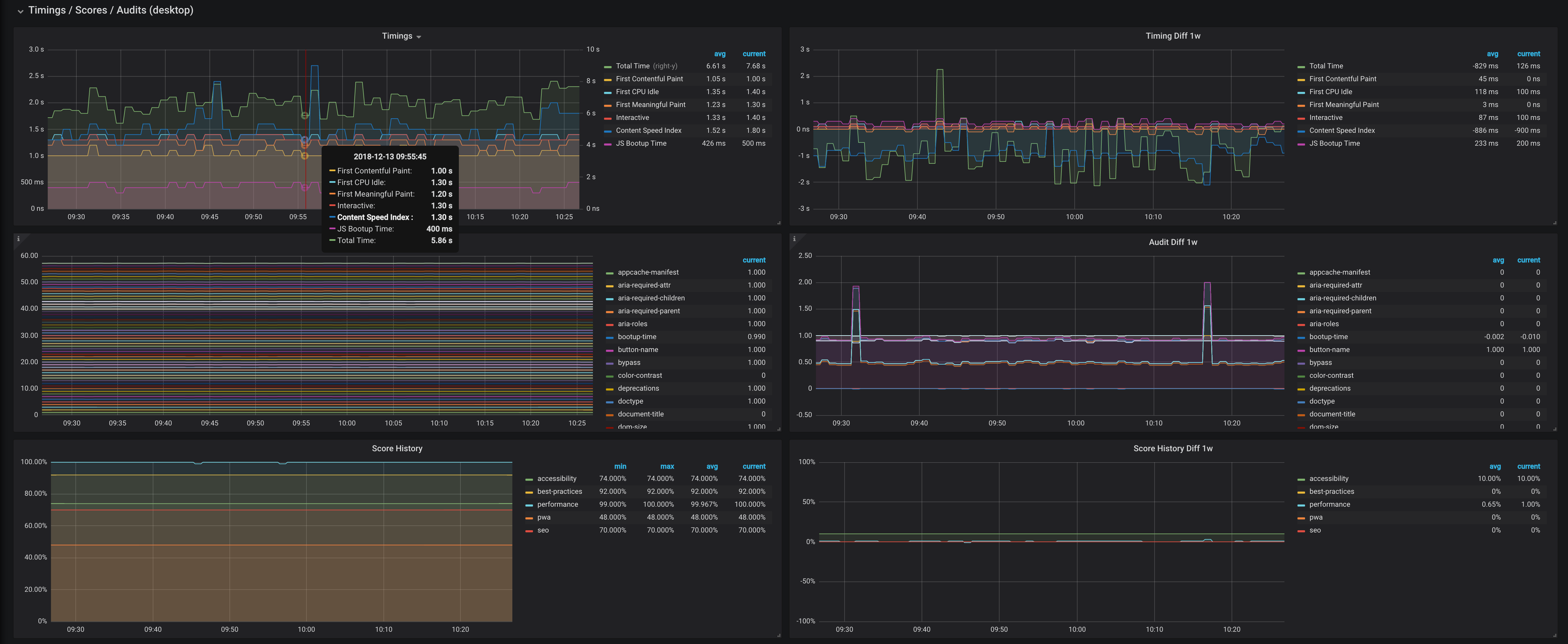Toggle First Contentful Paint series in Timings legend

[649, 79]
